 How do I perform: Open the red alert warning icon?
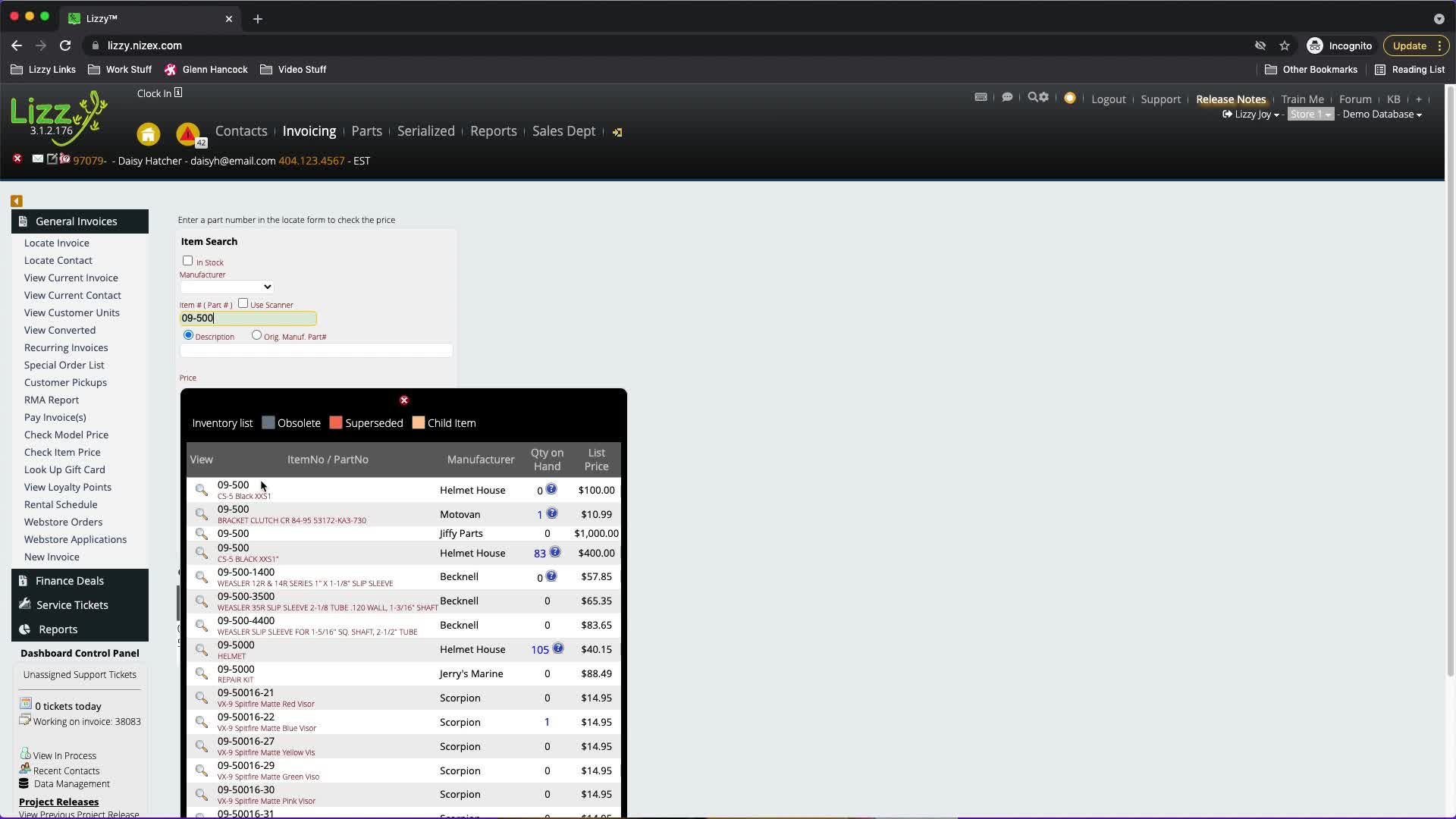click(x=187, y=134)
